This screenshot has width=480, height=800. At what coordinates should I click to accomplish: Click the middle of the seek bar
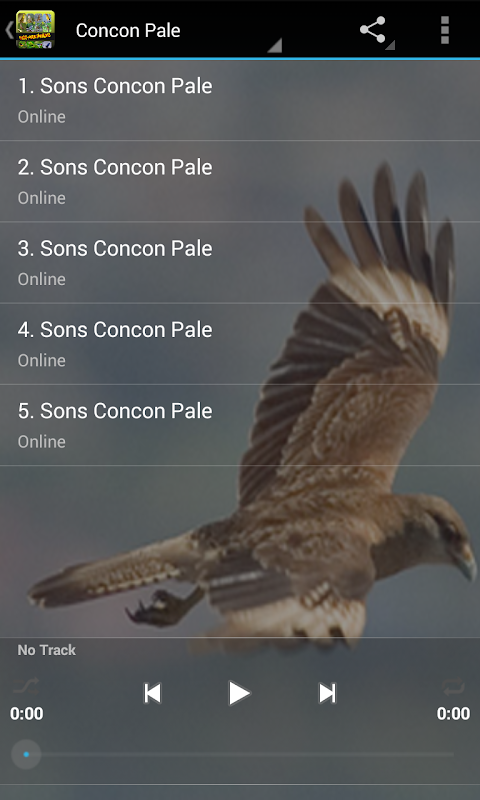240,754
